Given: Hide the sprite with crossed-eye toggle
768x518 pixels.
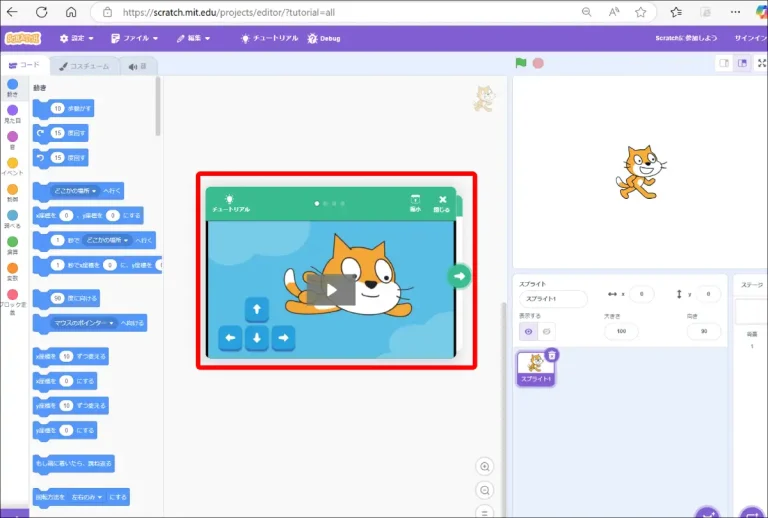Looking at the screenshot, I should pos(547,331).
